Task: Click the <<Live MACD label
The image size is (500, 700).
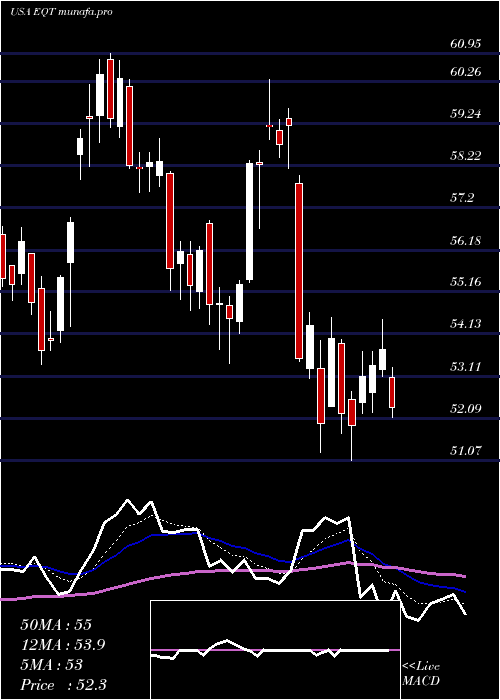Action: 421,674
